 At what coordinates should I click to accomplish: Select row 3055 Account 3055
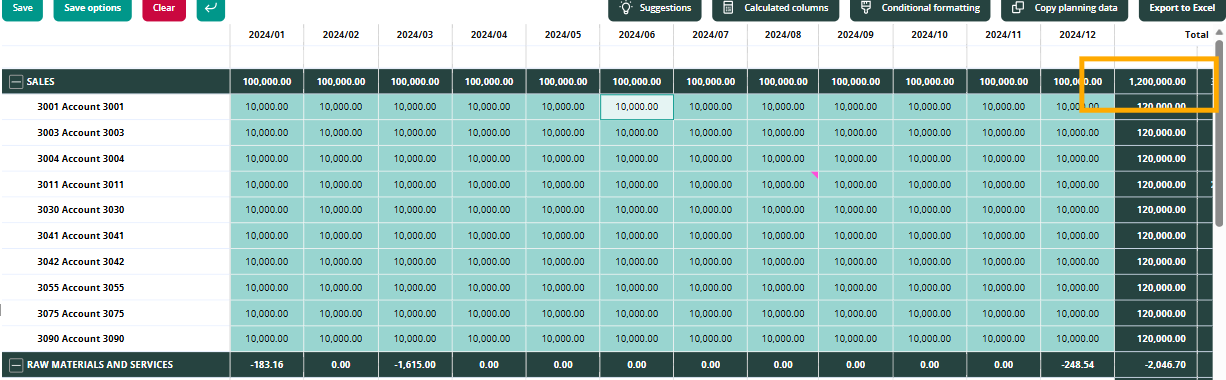[115, 288]
